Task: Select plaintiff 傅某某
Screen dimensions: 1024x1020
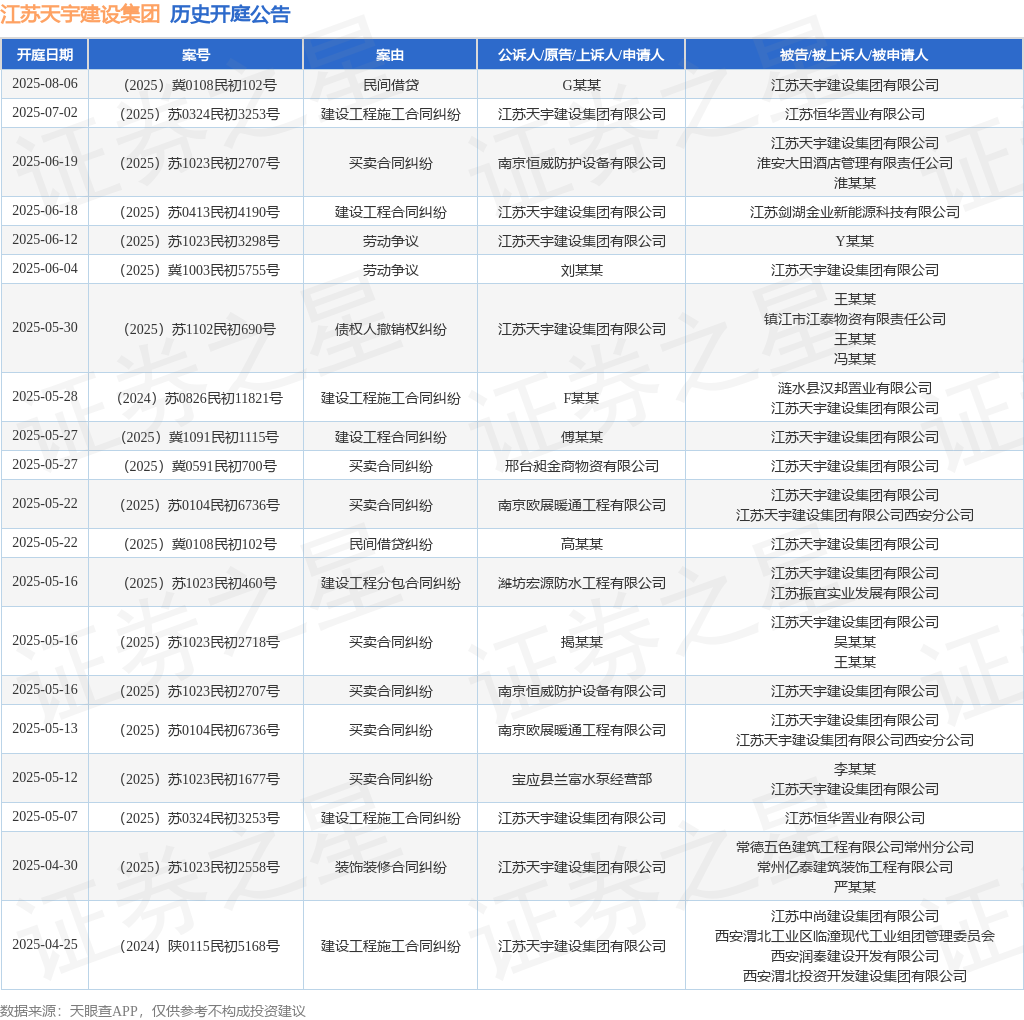Action: click(x=581, y=437)
